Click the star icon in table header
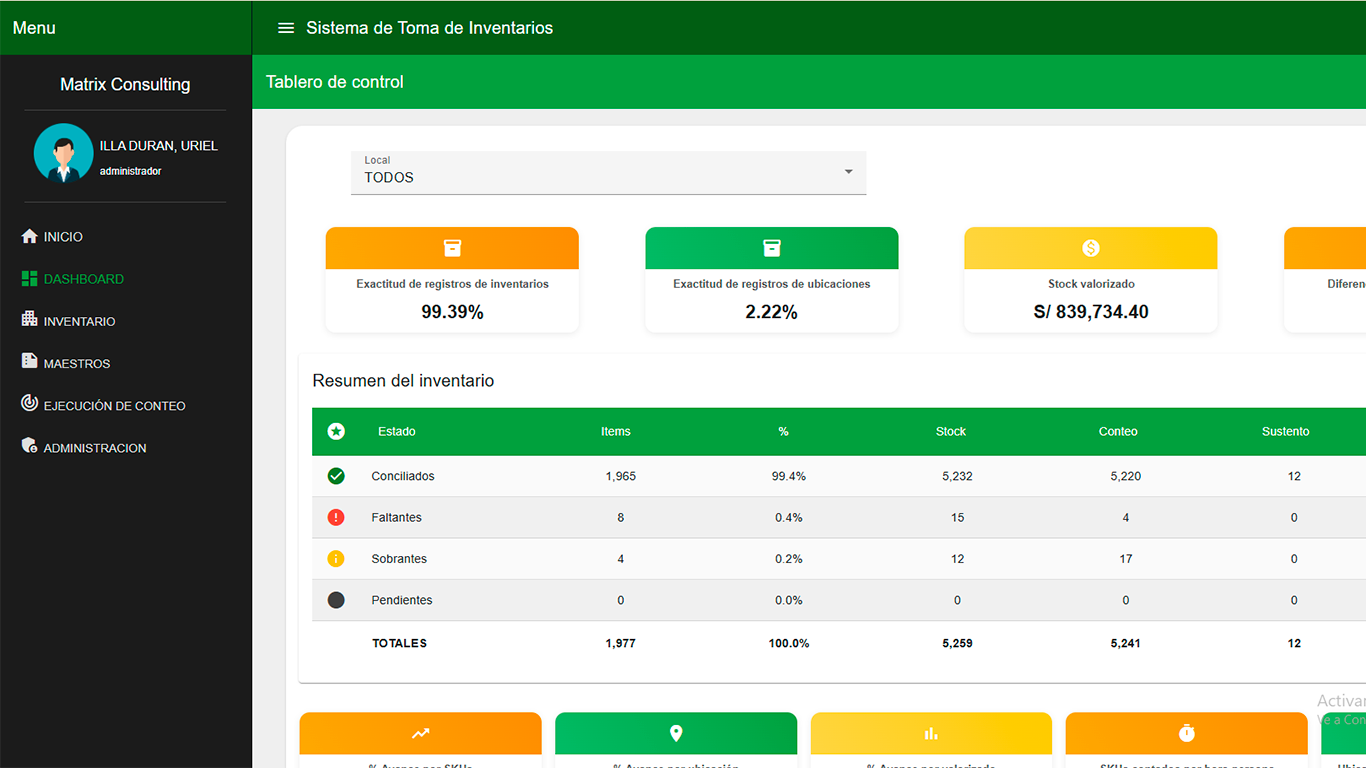This screenshot has width=1366, height=768. (336, 431)
